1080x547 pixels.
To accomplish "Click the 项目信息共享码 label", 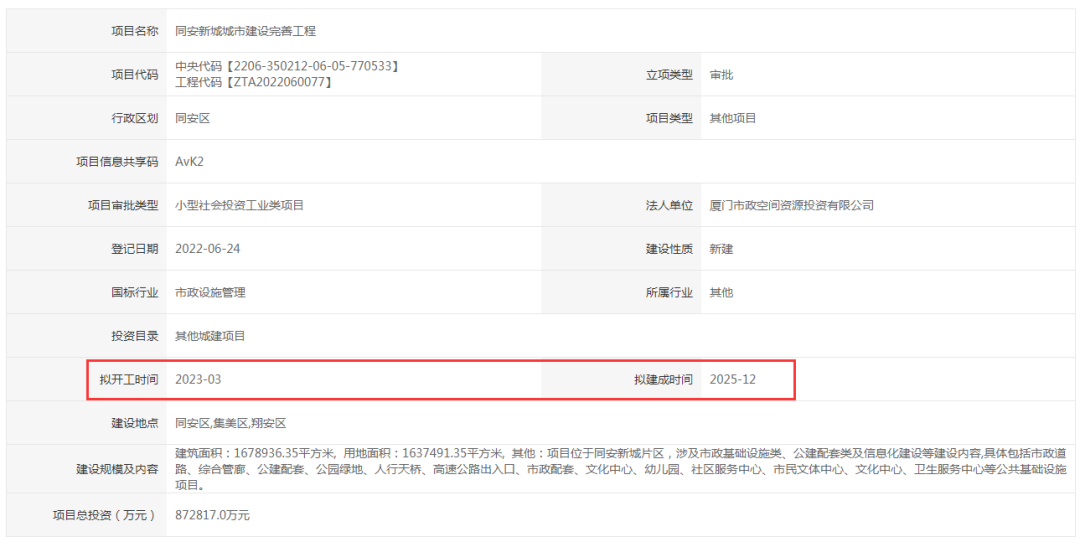I will [x=117, y=162].
